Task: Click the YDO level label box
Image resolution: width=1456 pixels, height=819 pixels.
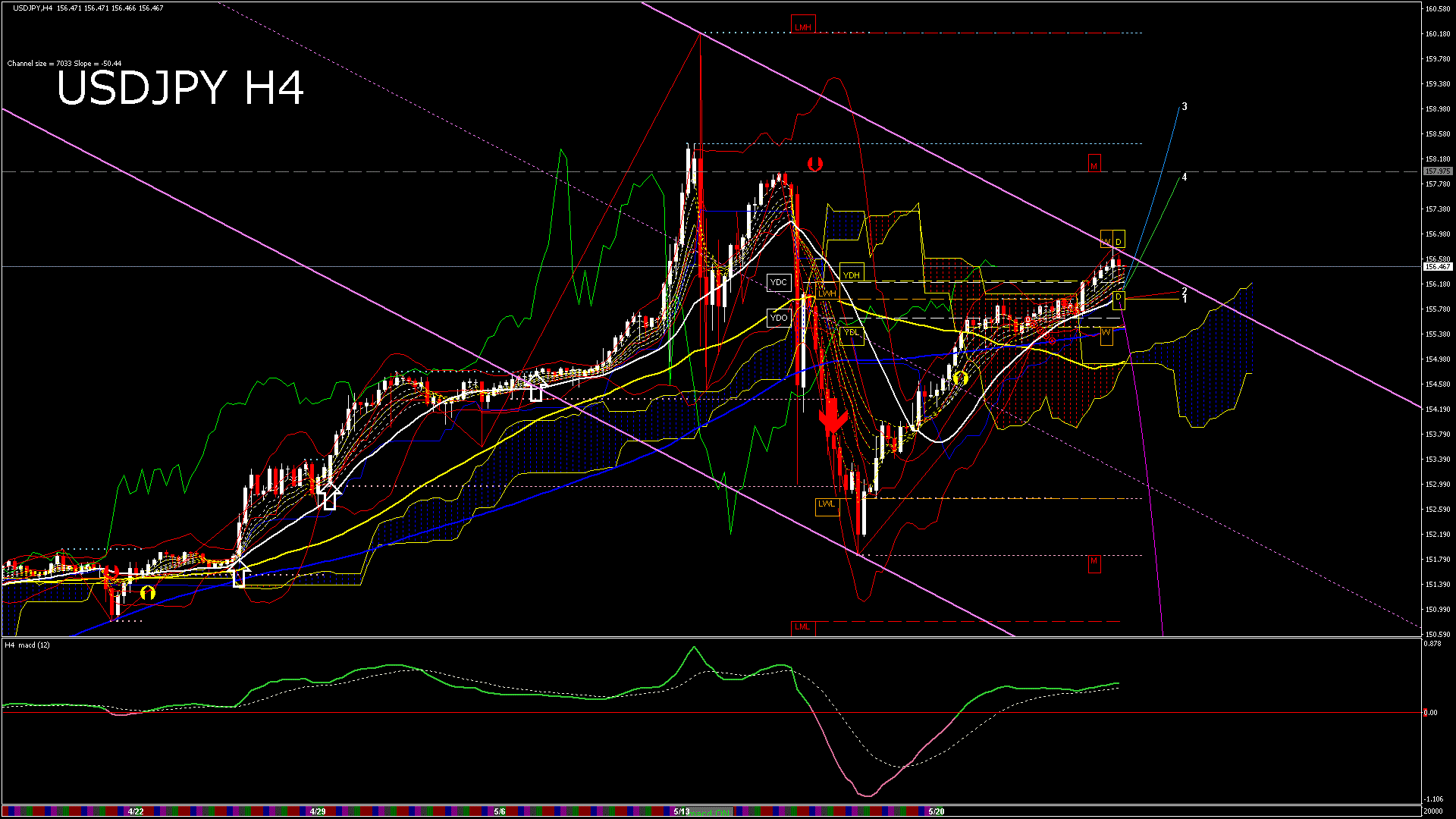Action: click(779, 318)
